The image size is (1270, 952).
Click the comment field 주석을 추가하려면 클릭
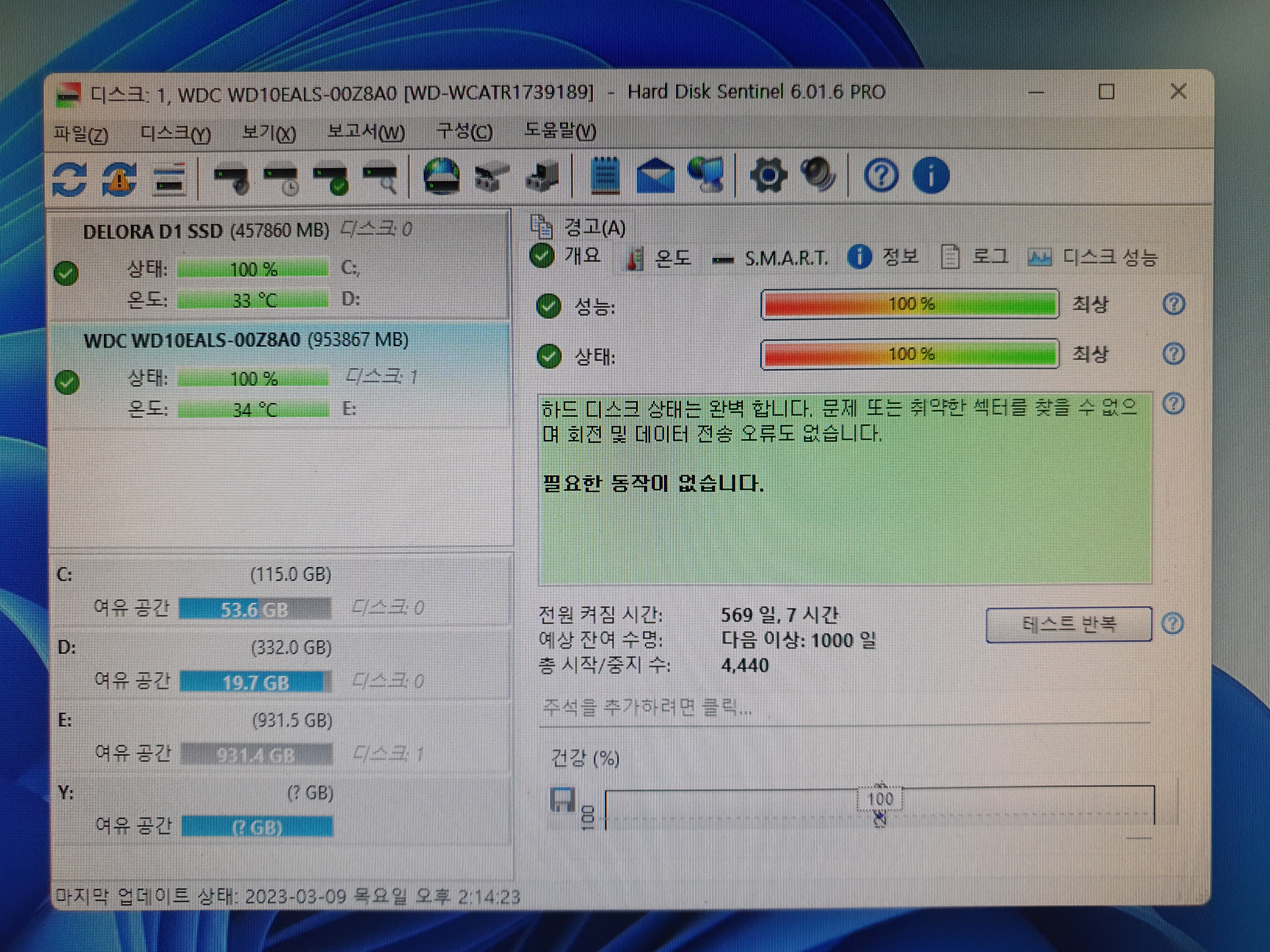pos(844,708)
